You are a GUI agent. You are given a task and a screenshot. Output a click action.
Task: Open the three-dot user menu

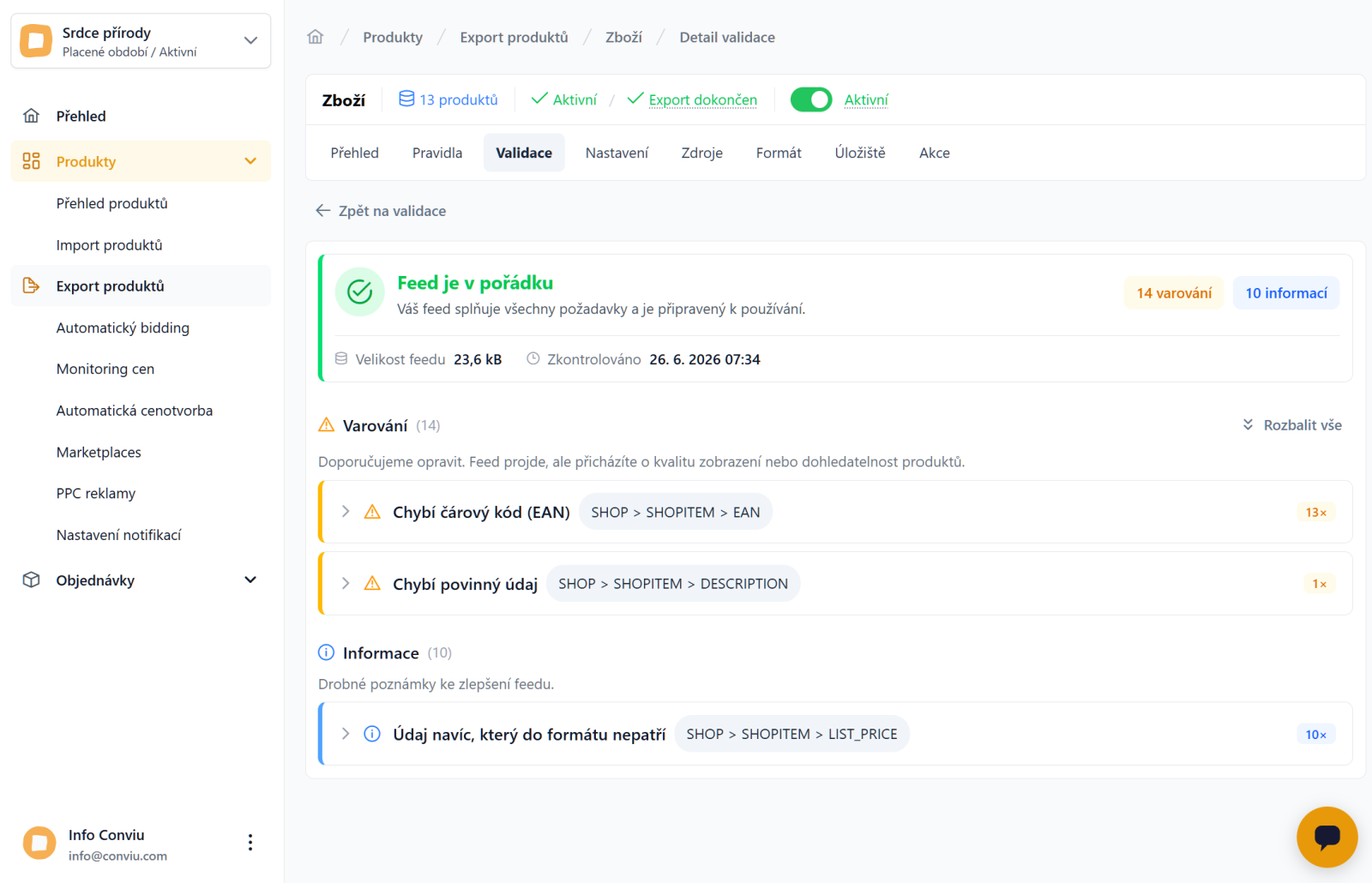250,843
